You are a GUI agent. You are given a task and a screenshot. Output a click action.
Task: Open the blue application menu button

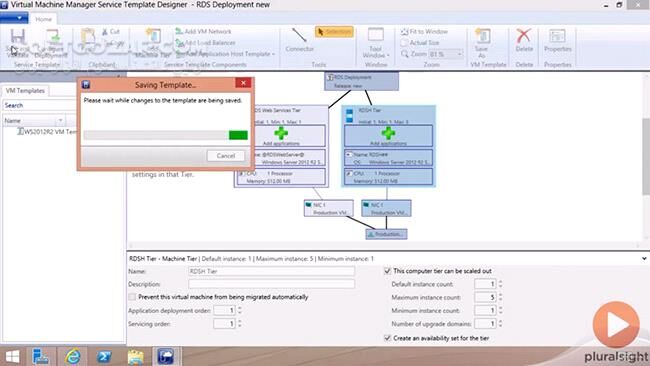coord(14,18)
